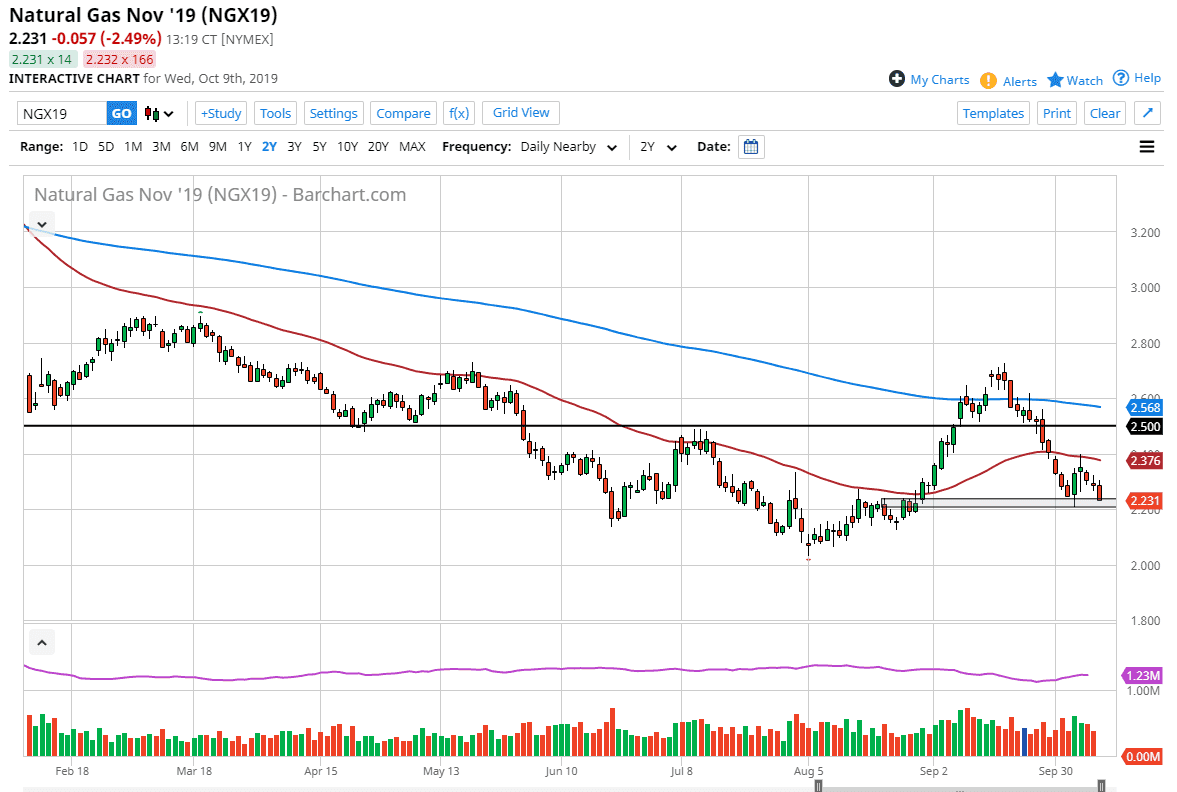Viewport: 1177px width, 792px height.
Task: Select the 6M range
Action: coord(189,146)
